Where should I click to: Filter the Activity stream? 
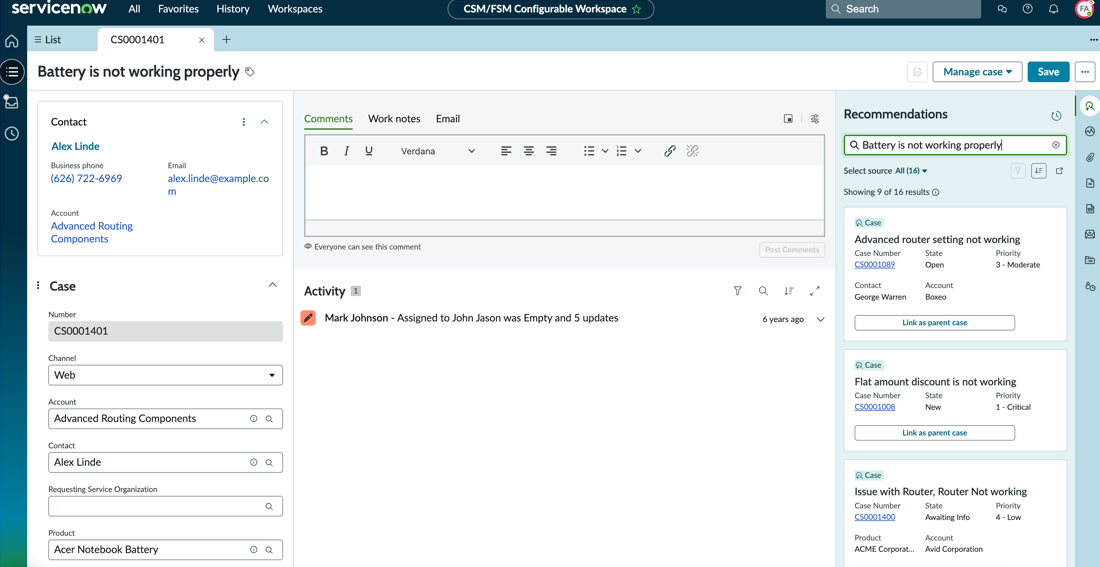(x=737, y=291)
